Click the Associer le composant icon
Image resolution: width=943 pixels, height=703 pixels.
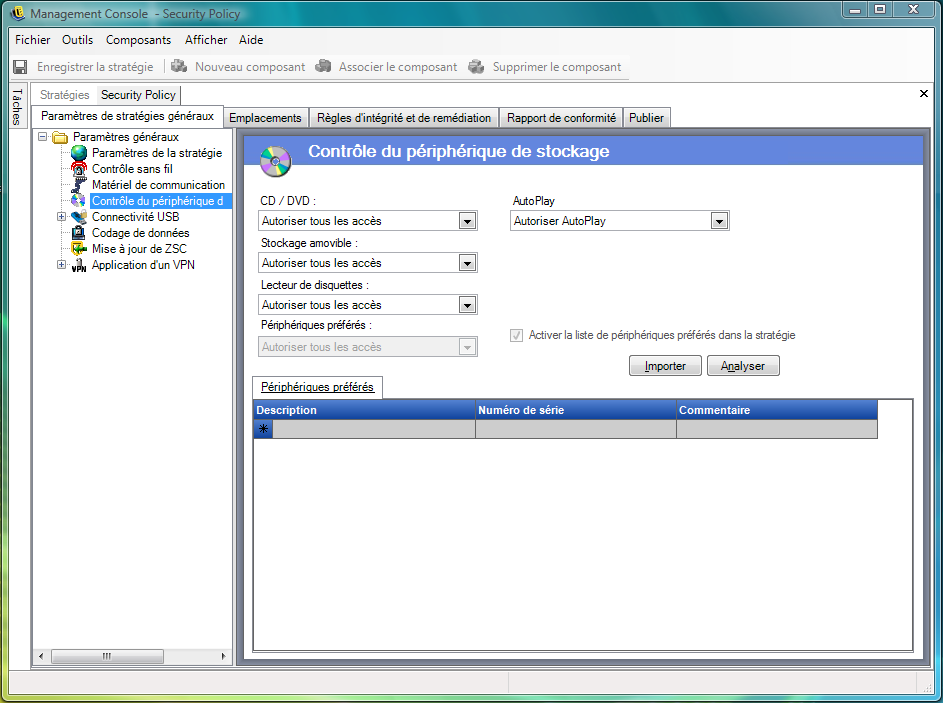(x=323, y=67)
